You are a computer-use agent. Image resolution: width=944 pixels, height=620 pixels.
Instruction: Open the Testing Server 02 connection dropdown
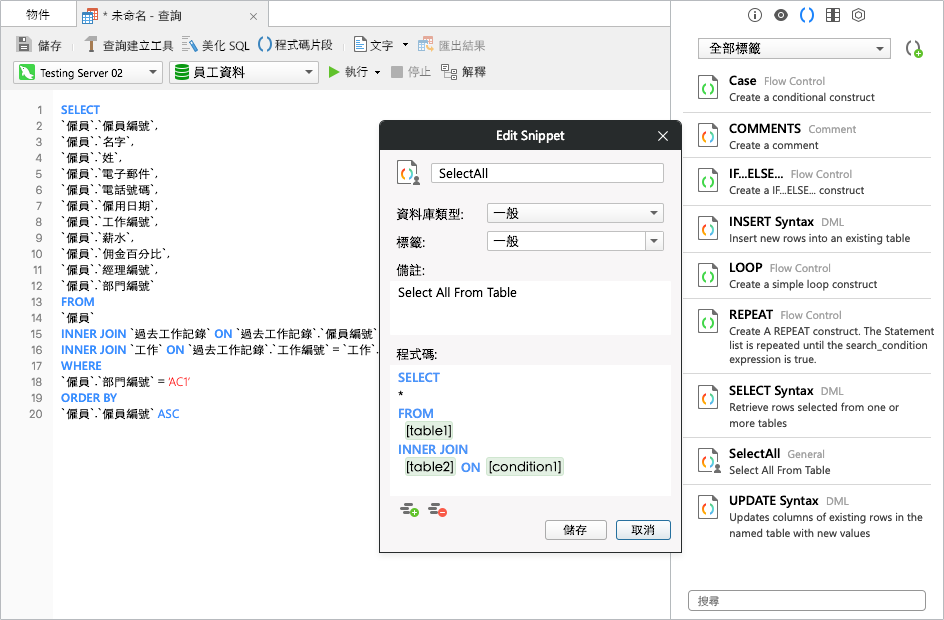pos(86,72)
